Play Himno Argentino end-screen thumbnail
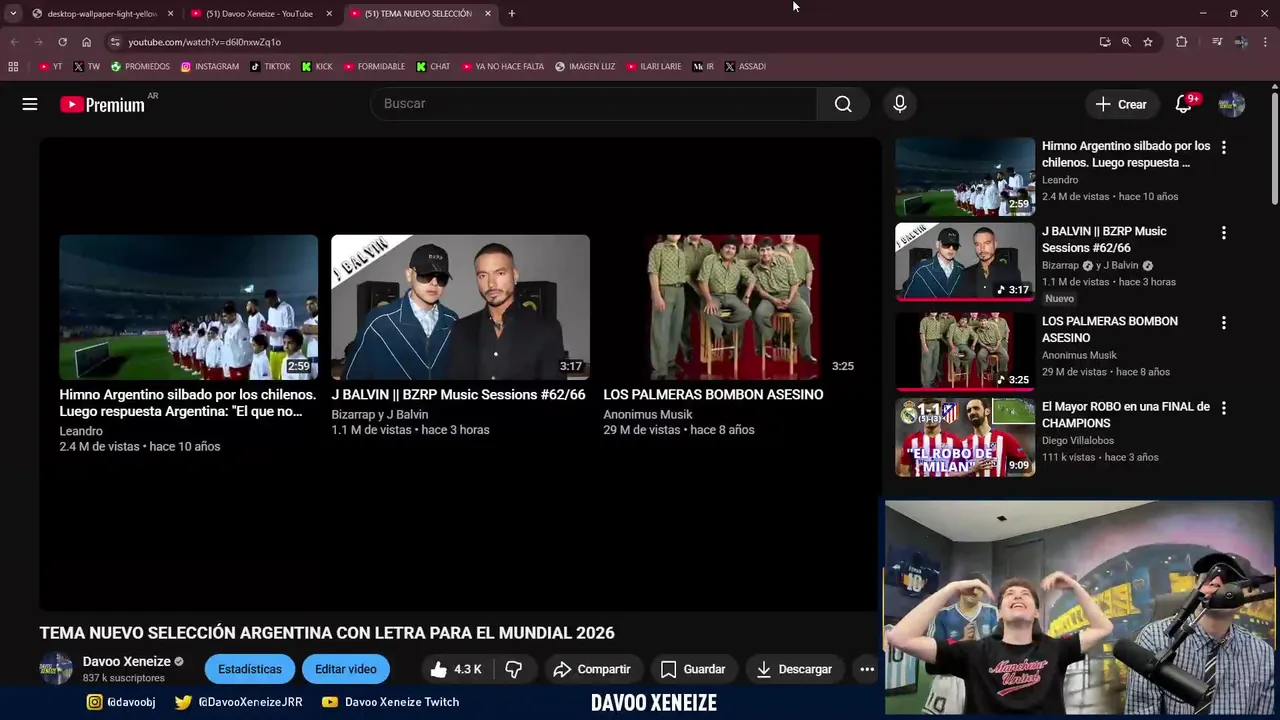The height and width of the screenshot is (720, 1280). click(188, 307)
